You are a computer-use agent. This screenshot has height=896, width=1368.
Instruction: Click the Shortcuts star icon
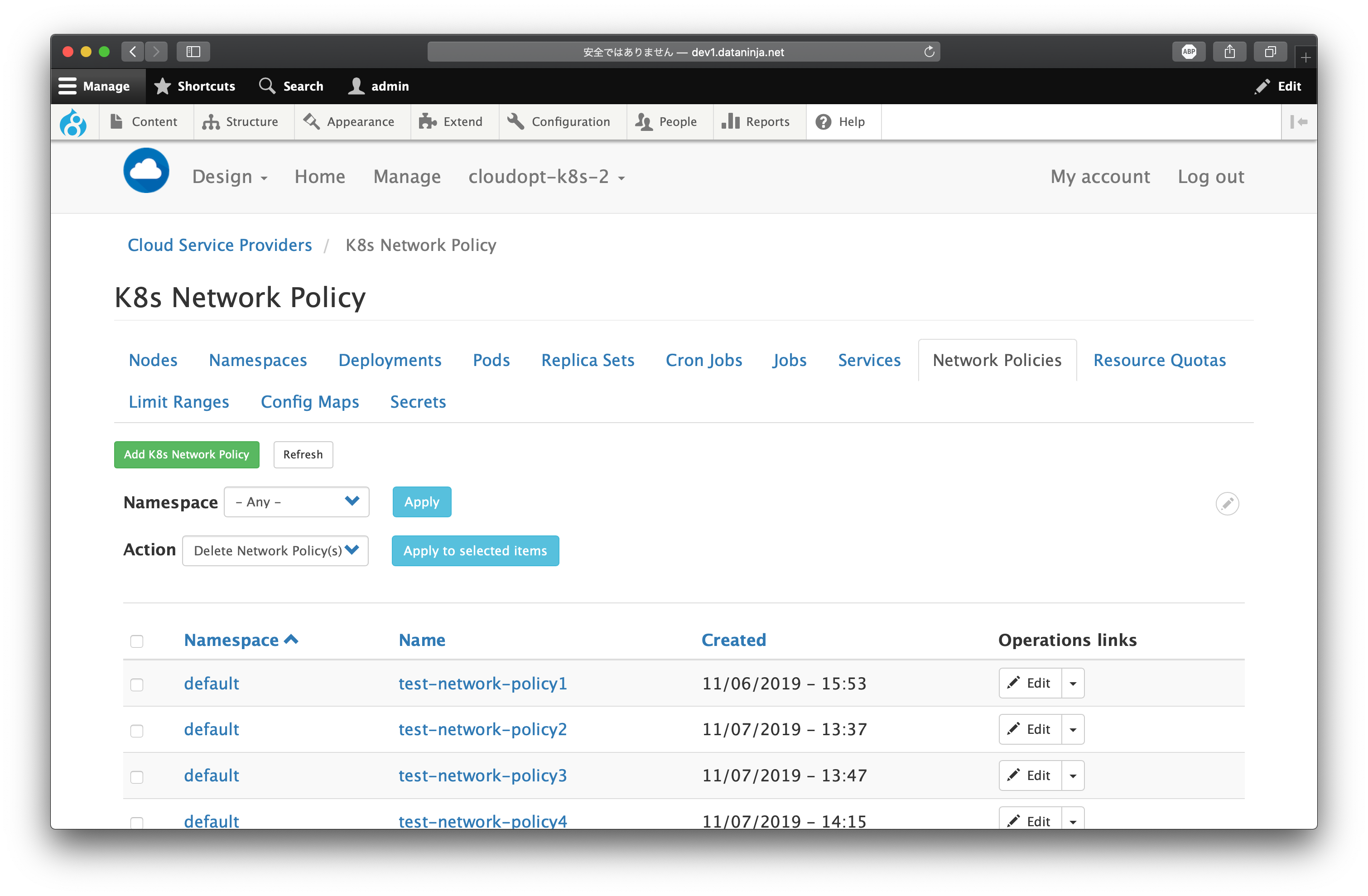pos(162,86)
